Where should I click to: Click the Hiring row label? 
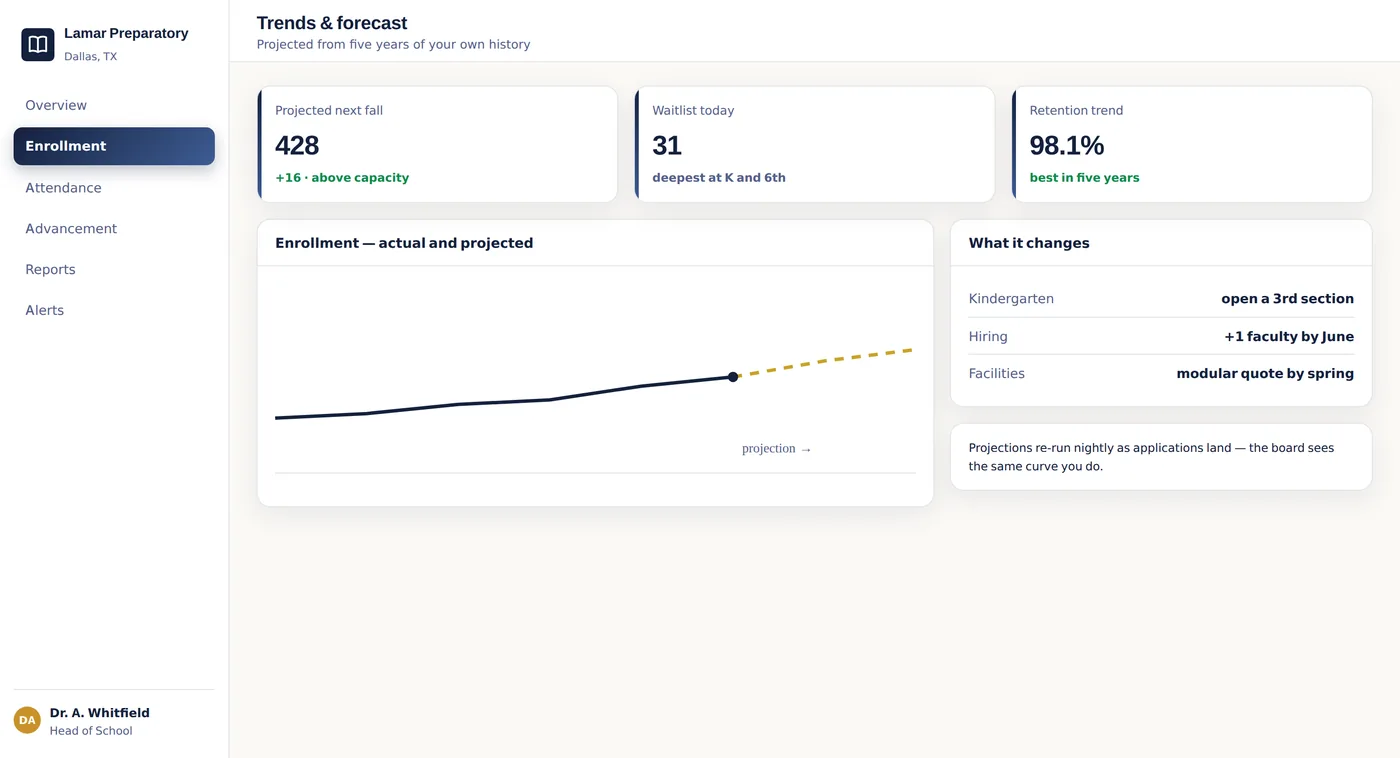[x=988, y=337]
